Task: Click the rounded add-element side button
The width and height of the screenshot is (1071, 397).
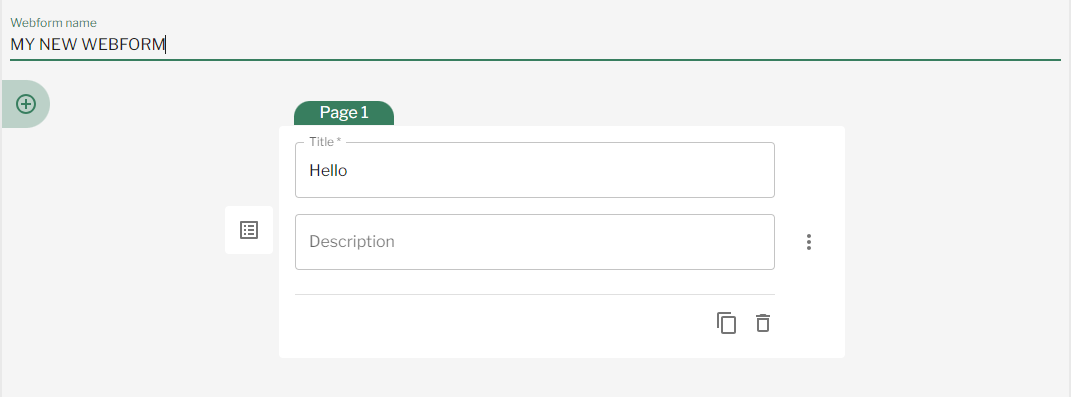Action: click(25, 104)
